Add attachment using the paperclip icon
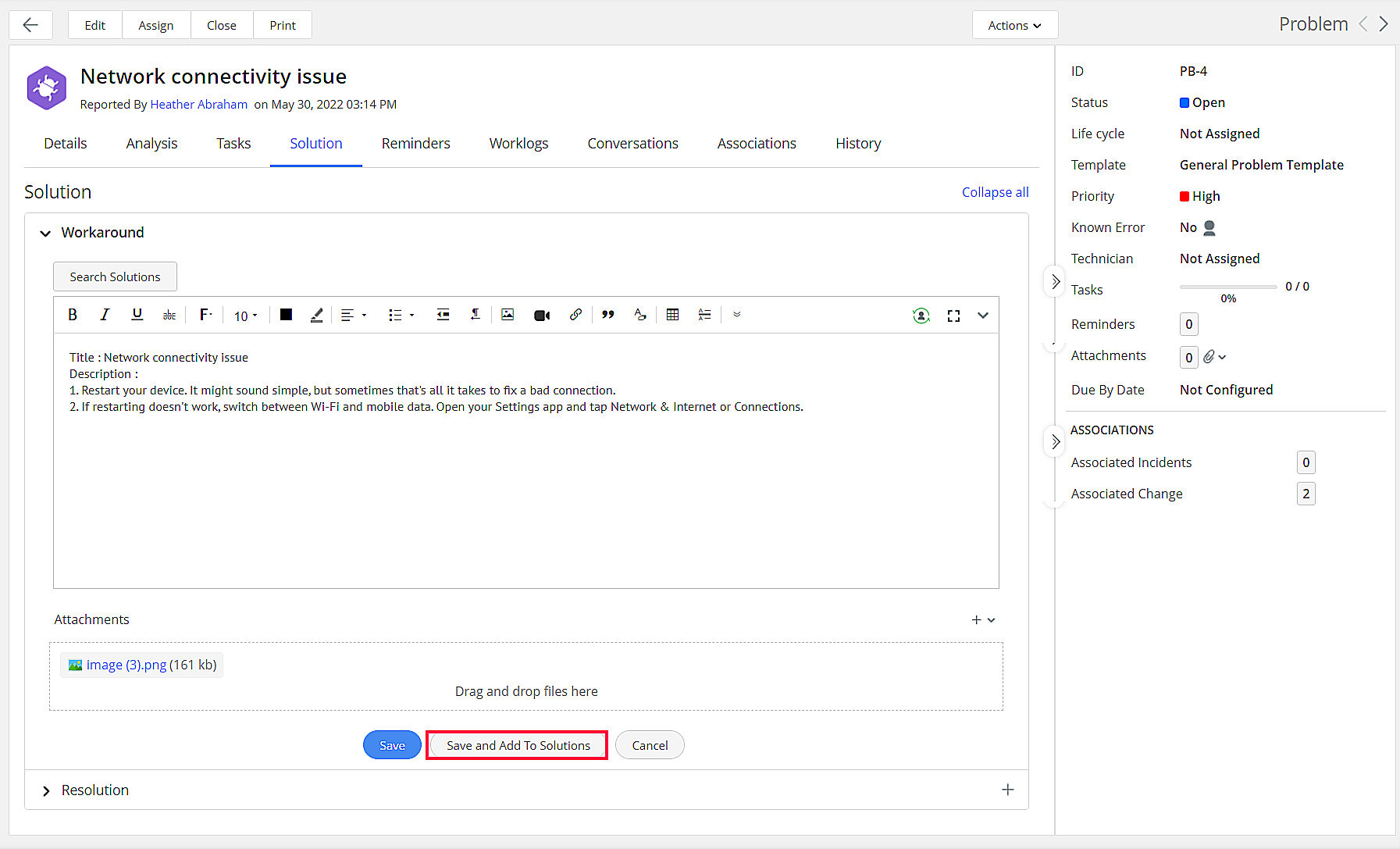1400x849 pixels. tap(1209, 357)
